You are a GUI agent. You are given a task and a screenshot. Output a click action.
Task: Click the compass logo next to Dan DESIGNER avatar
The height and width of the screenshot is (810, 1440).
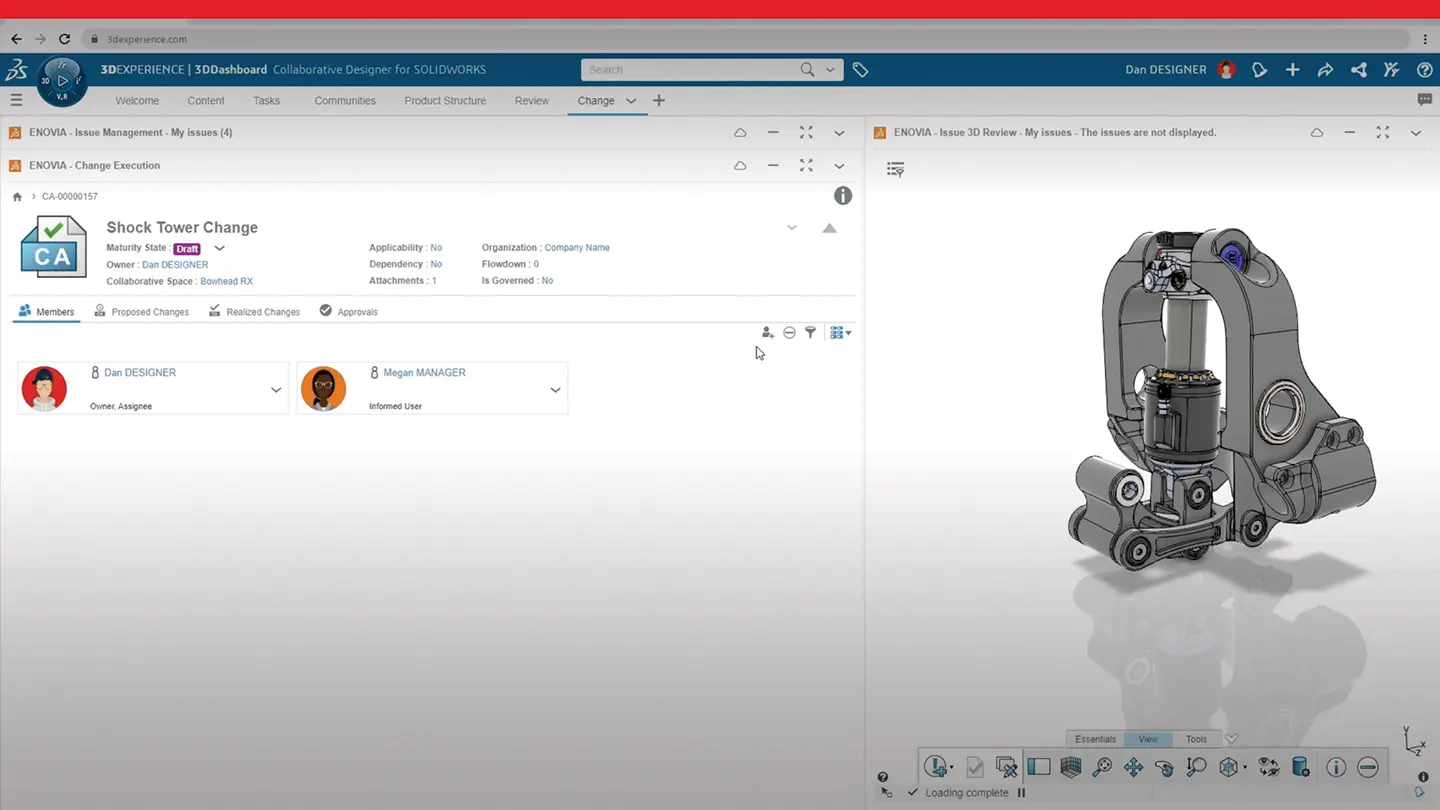[x=62, y=80]
